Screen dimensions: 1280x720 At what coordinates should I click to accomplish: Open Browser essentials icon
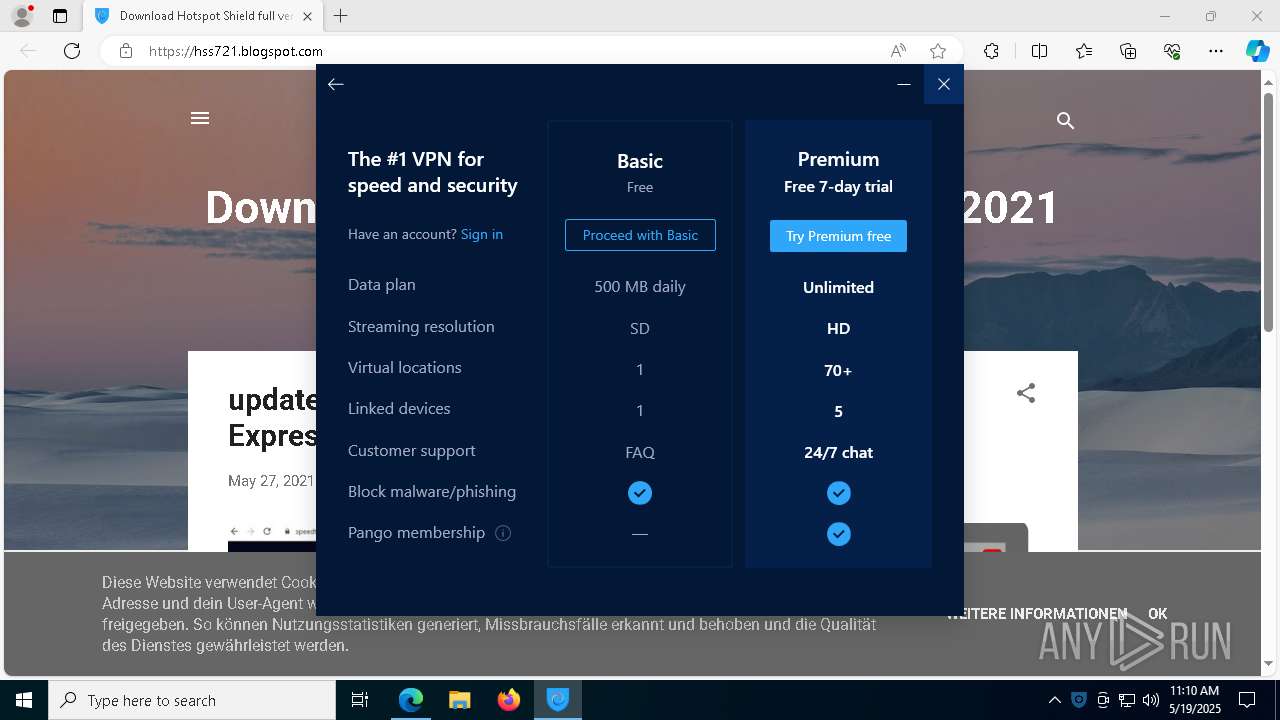tap(1172, 51)
